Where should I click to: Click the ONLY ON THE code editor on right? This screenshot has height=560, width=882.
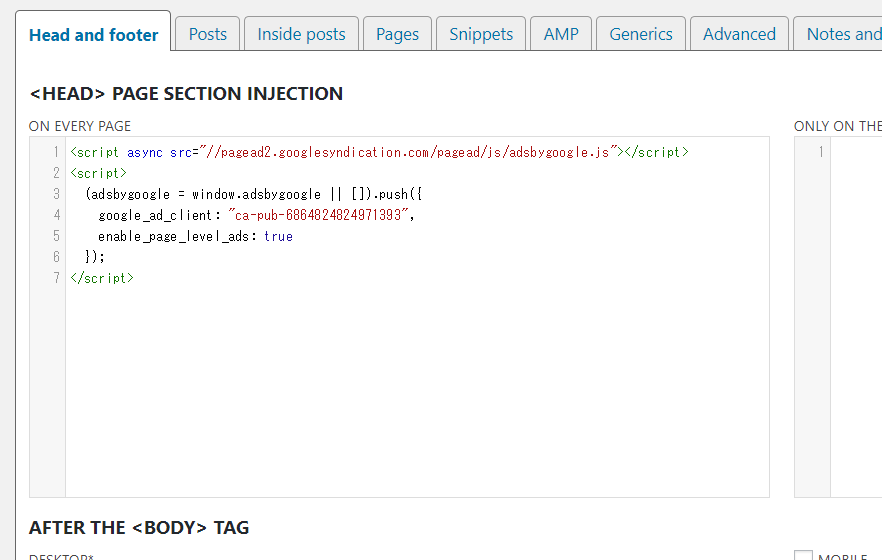838,317
